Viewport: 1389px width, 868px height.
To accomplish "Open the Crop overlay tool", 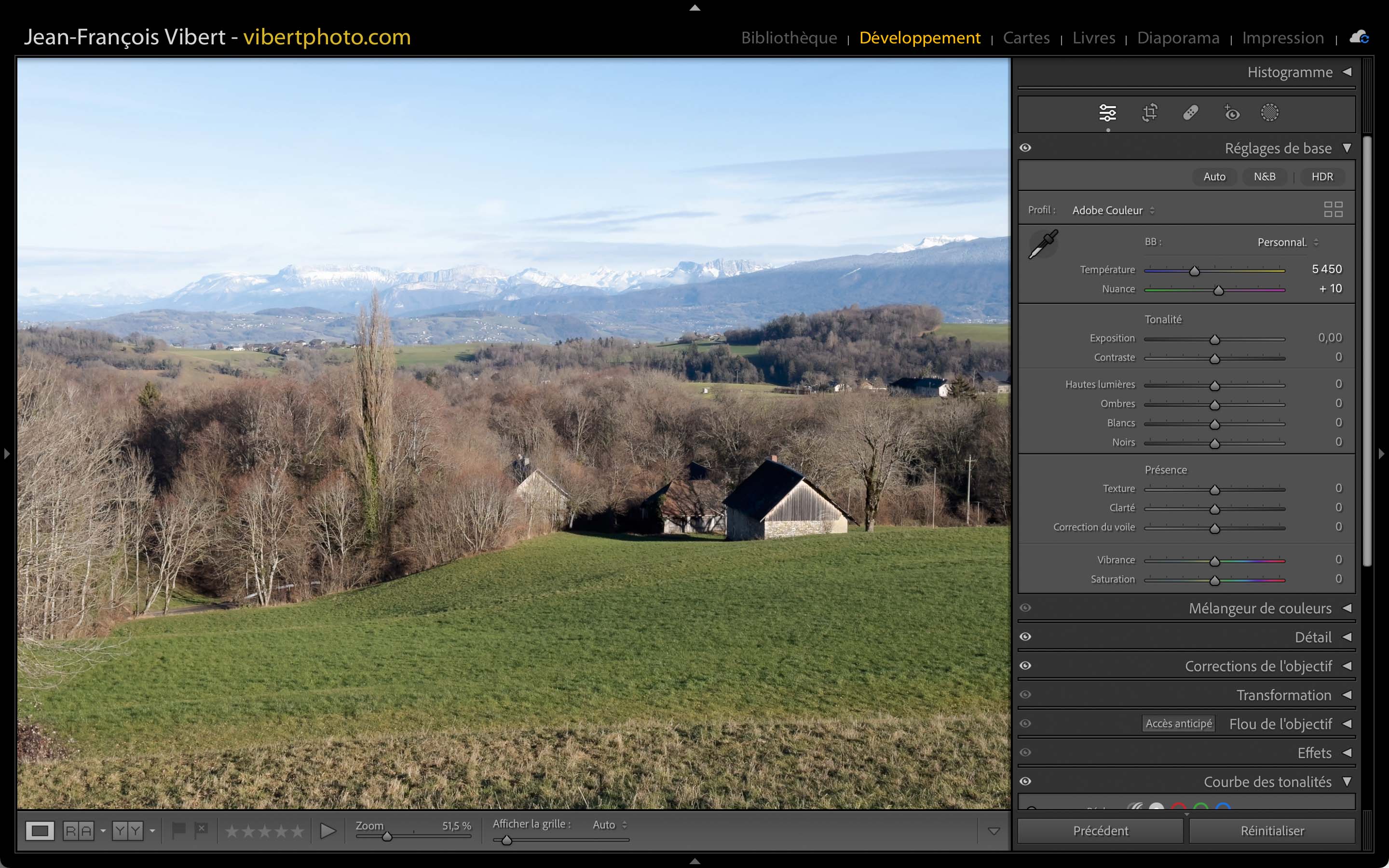I will click(x=1150, y=113).
